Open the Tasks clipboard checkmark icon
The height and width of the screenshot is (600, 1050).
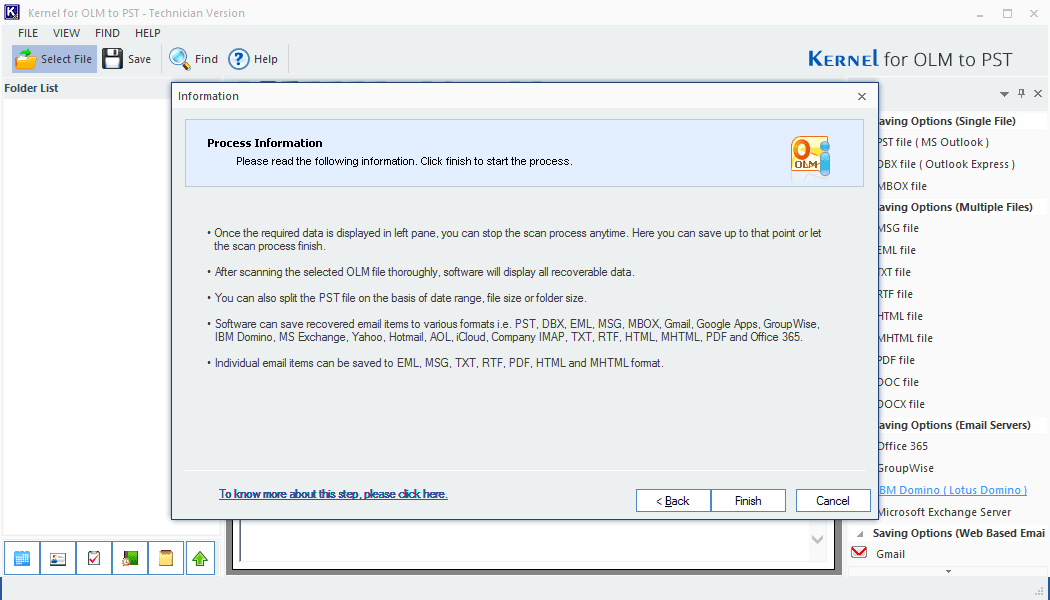pyautogui.click(x=94, y=558)
